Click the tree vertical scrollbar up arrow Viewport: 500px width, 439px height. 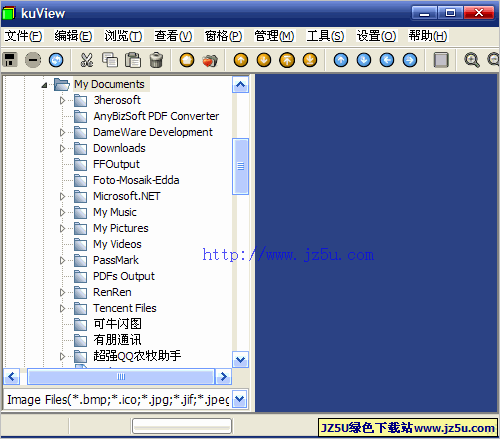click(x=240, y=85)
